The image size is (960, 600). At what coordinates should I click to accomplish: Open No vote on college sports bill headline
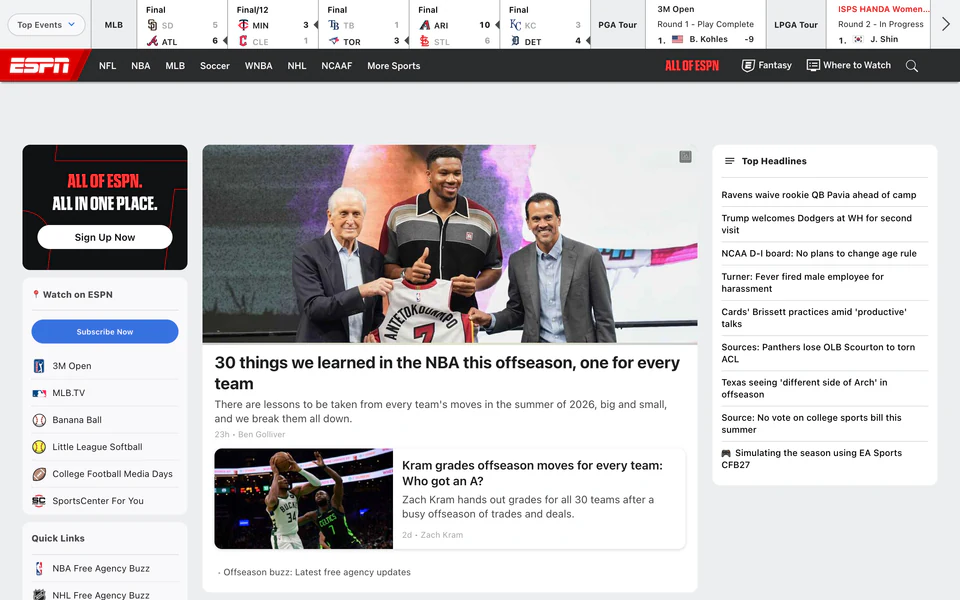(811, 424)
